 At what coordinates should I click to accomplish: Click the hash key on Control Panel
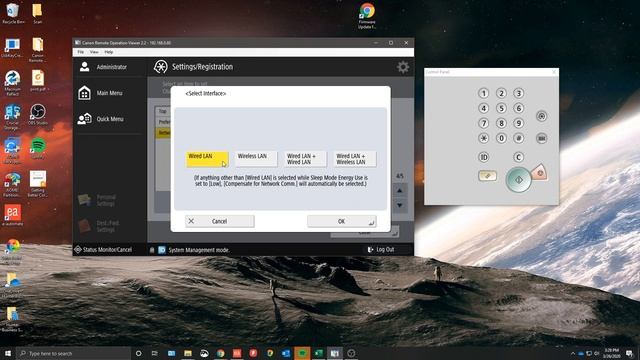pos(518,138)
